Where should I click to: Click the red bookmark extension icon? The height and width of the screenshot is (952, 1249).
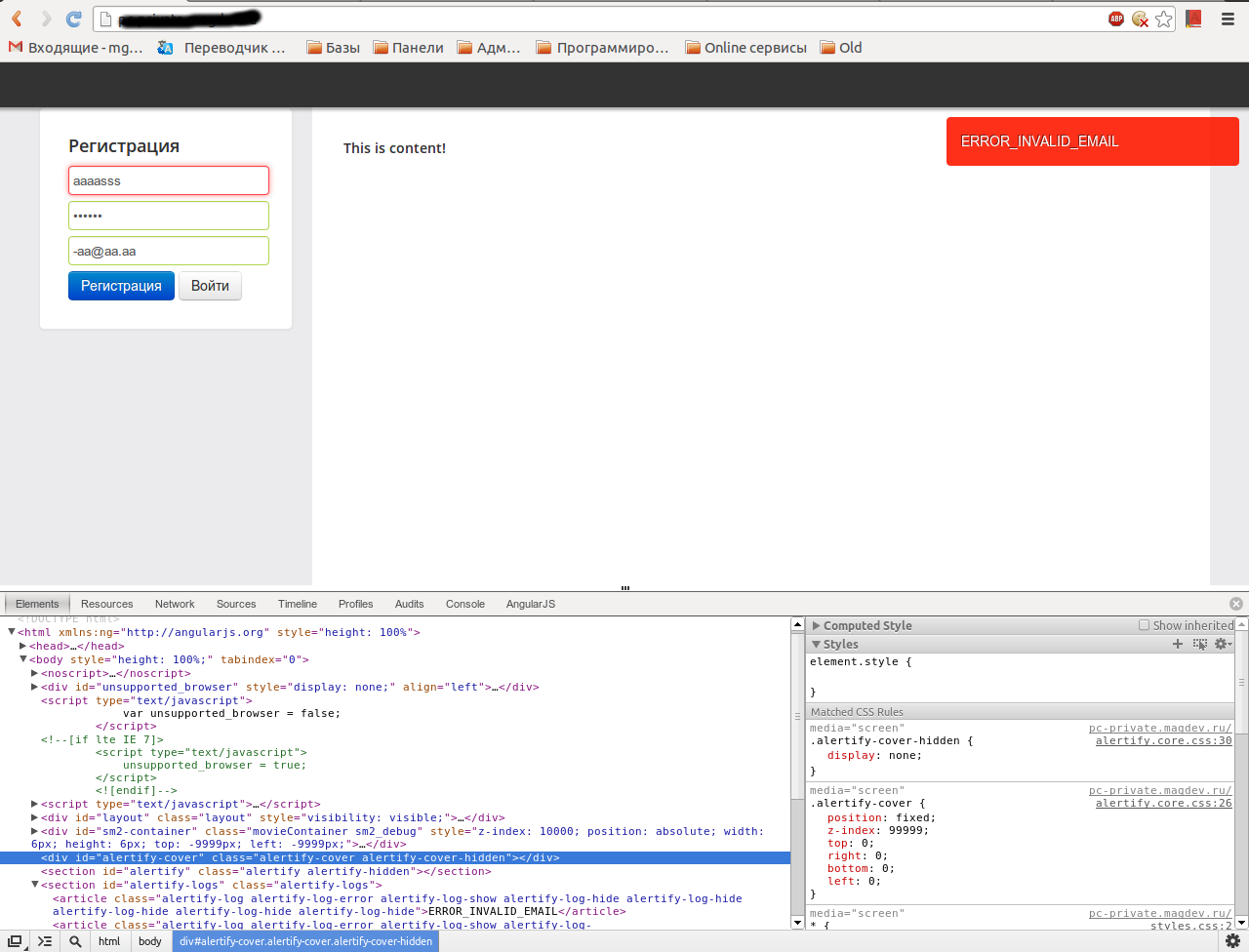coord(1193,19)
